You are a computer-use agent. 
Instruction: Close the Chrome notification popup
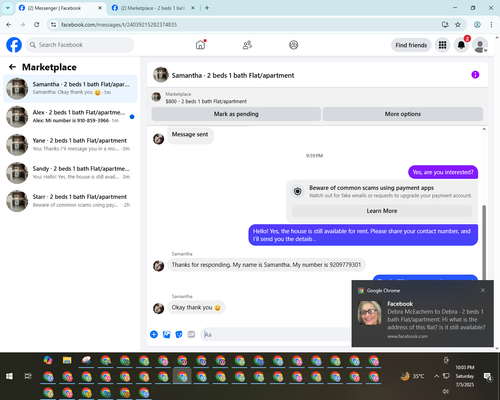[483, 290]
